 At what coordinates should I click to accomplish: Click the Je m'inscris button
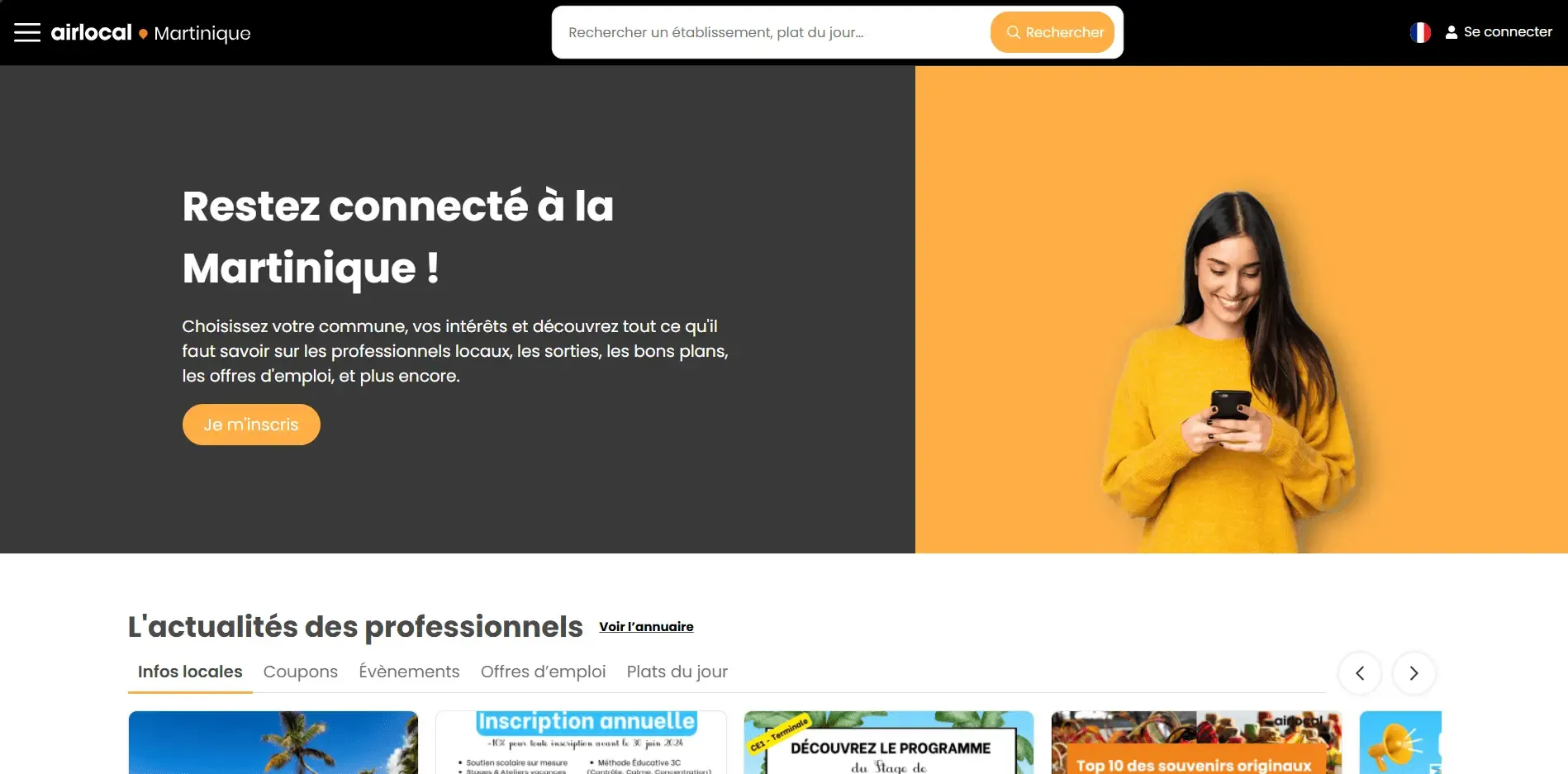click(251, 425)
